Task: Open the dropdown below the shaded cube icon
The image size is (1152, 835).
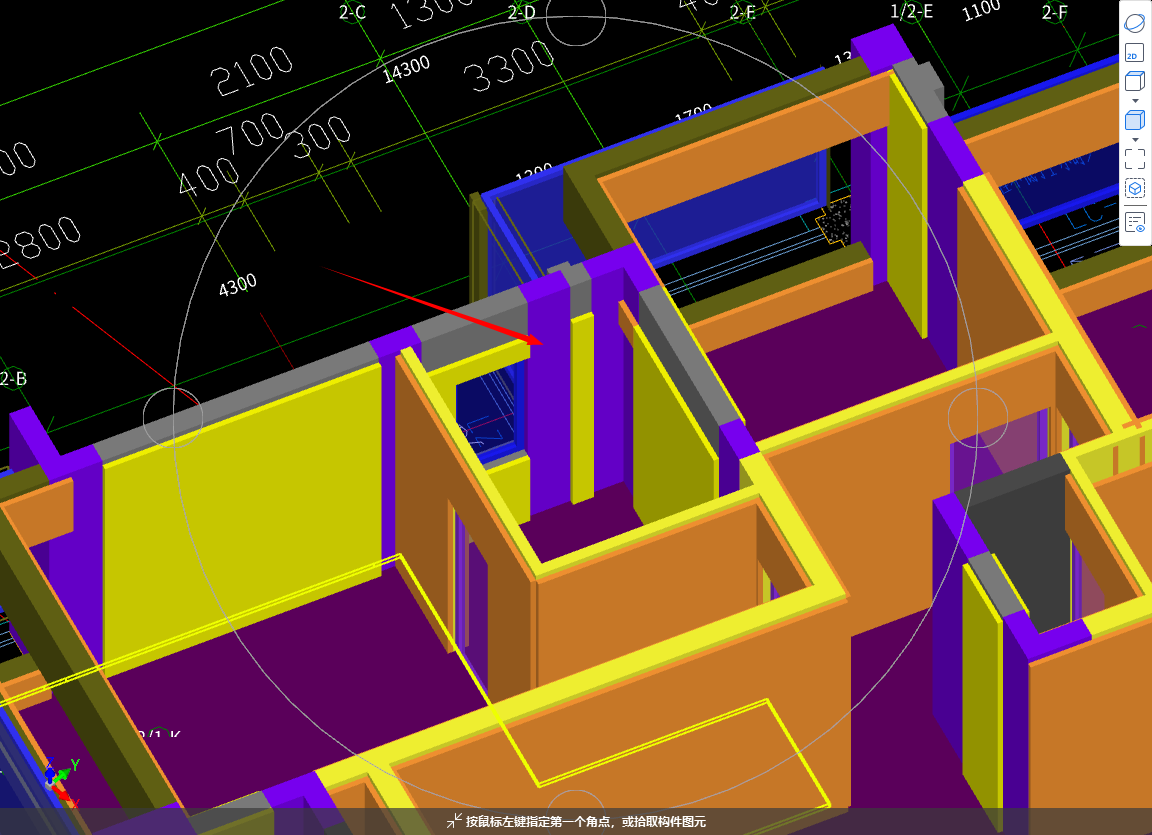Action: [1135, 140]
